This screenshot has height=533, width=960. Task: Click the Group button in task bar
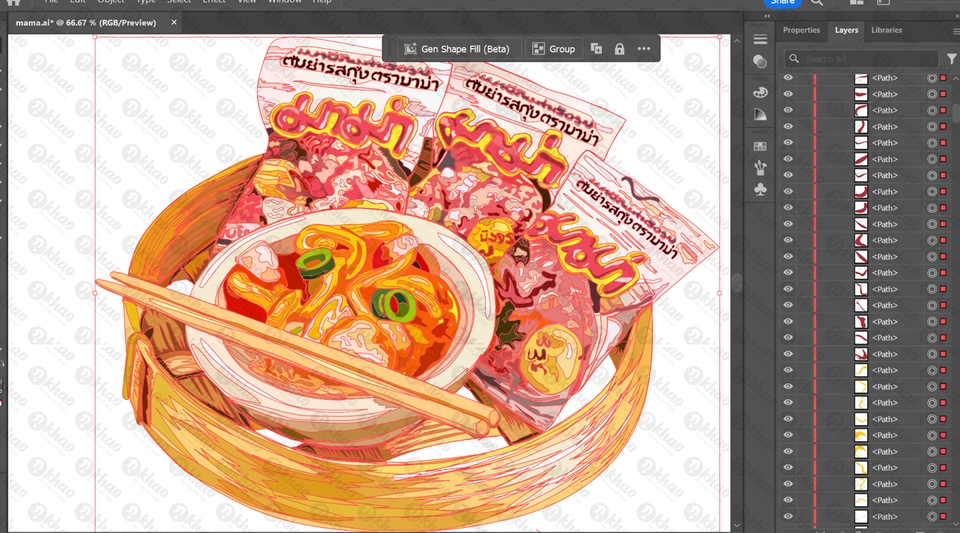click(553, 49)
